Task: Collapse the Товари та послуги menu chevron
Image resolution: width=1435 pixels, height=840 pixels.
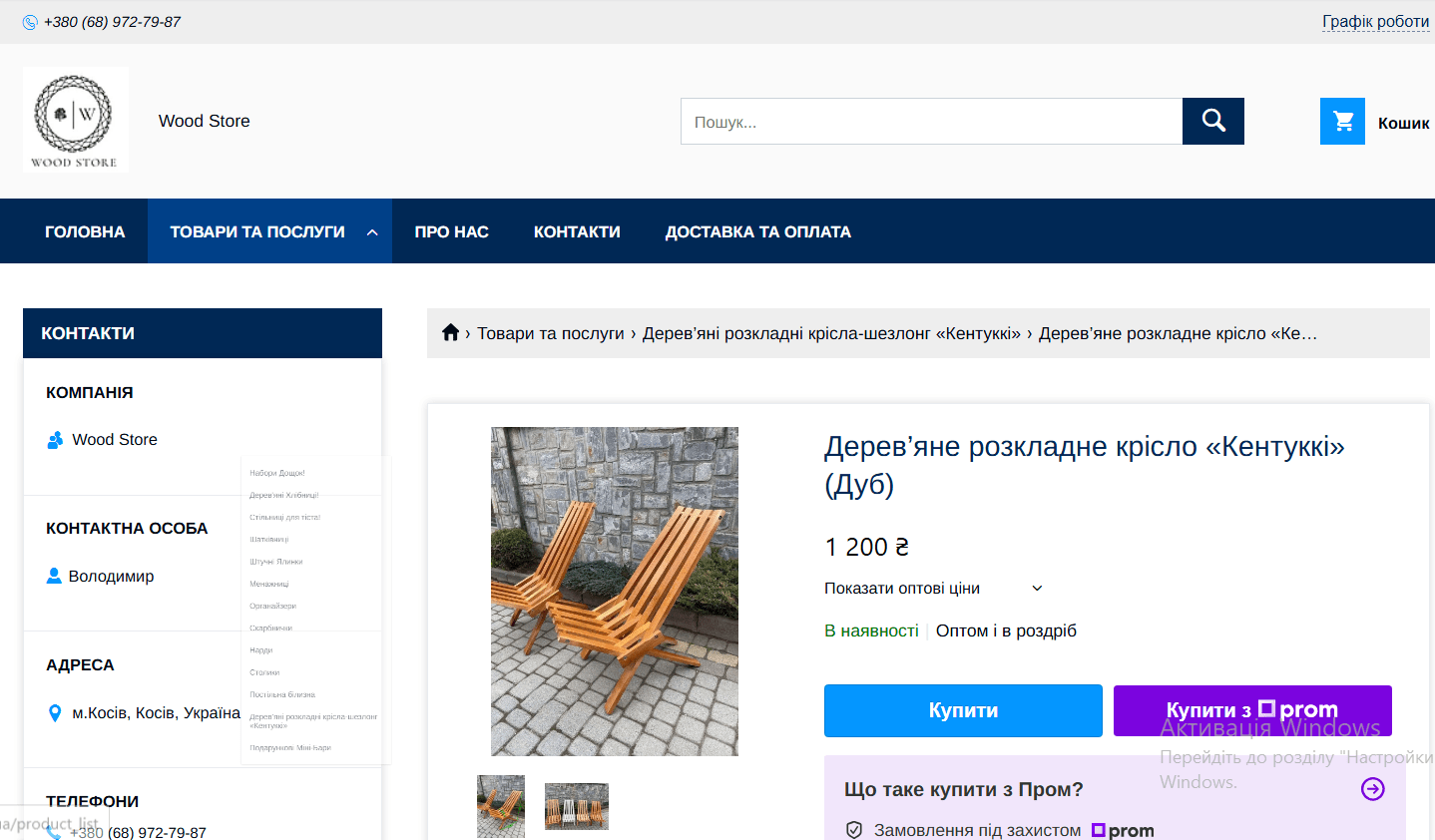Action: [372, 232]
